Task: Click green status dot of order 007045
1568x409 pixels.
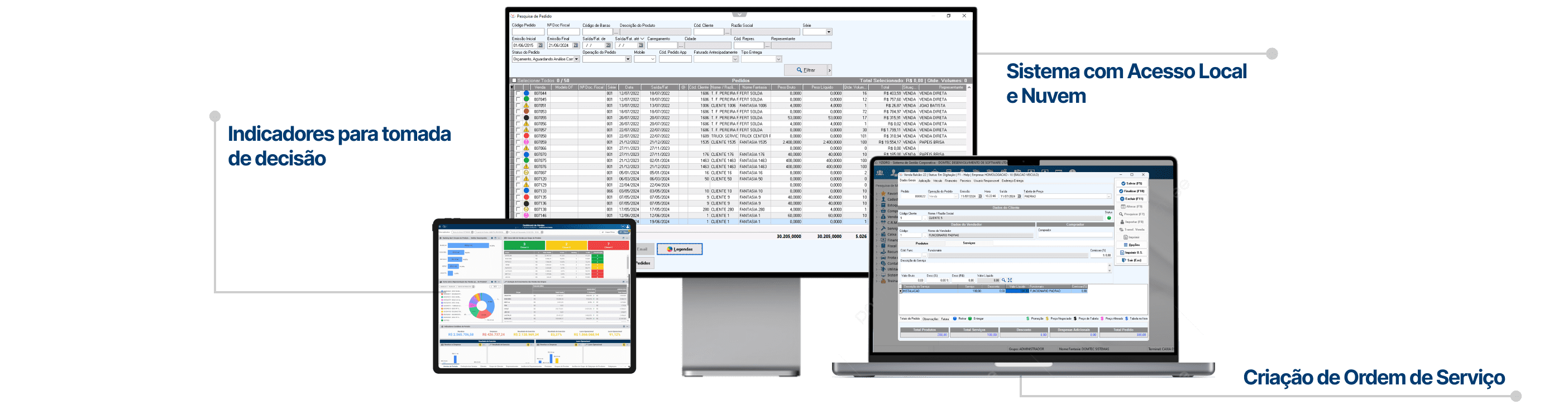Action: 527,99
